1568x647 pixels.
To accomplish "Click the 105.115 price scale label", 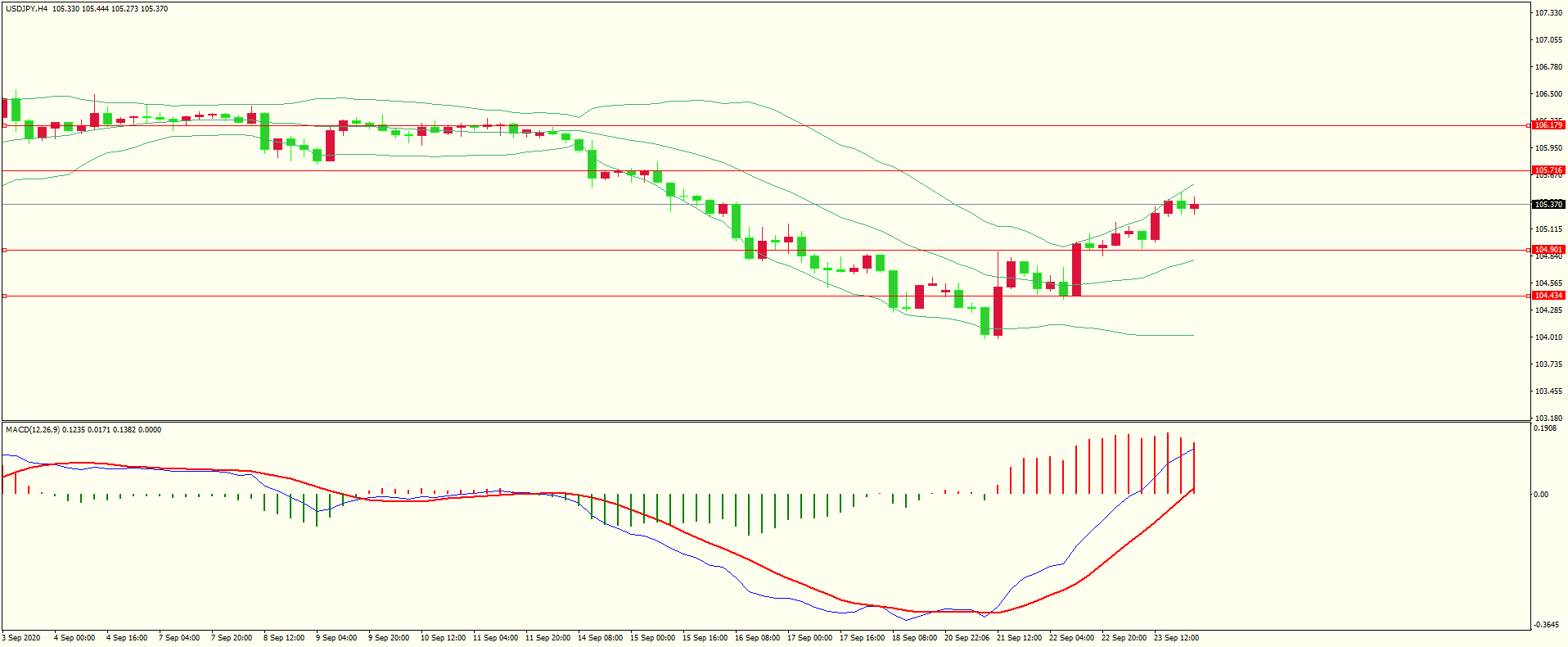I will click(1548, 229).
